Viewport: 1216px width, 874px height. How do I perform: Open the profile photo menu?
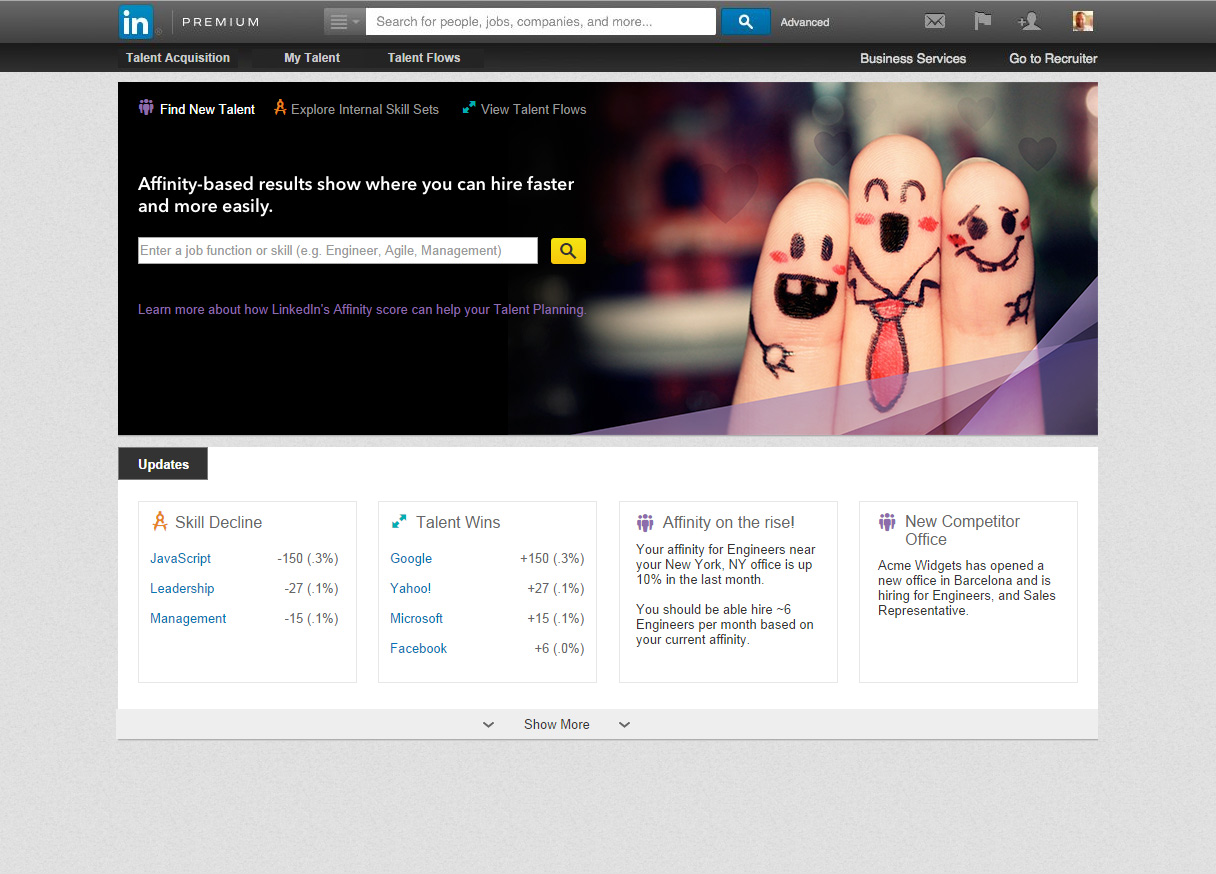click(x=1082, y=21)
